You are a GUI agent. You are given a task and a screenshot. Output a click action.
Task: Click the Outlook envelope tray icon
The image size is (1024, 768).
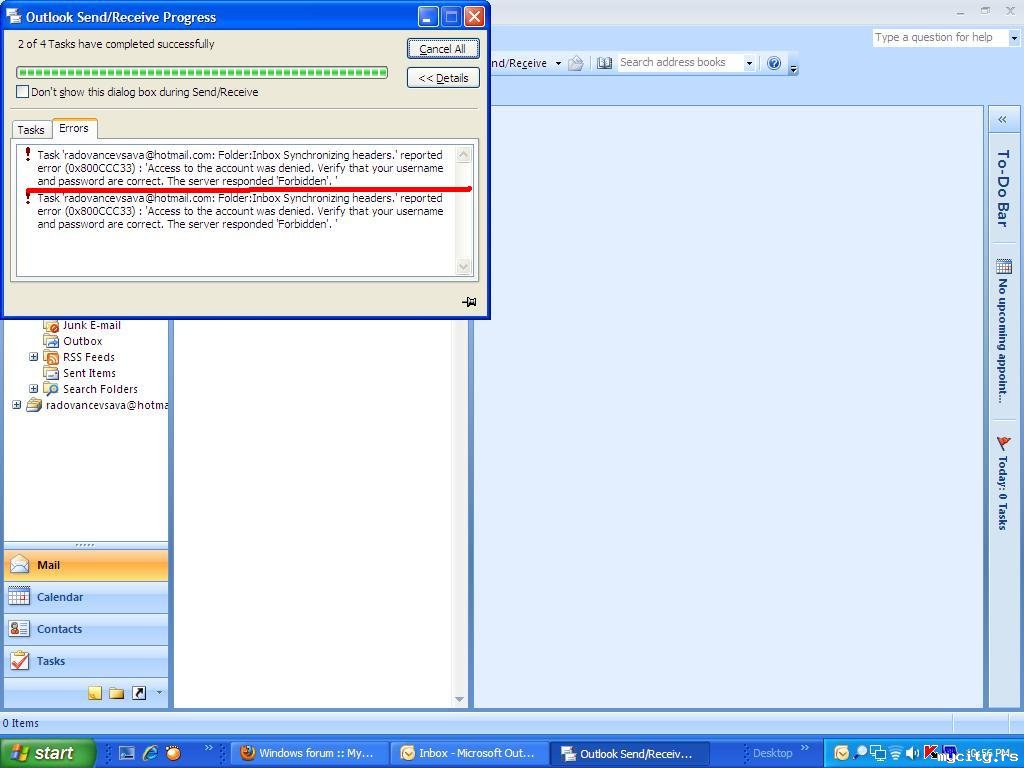pos(842,753)
